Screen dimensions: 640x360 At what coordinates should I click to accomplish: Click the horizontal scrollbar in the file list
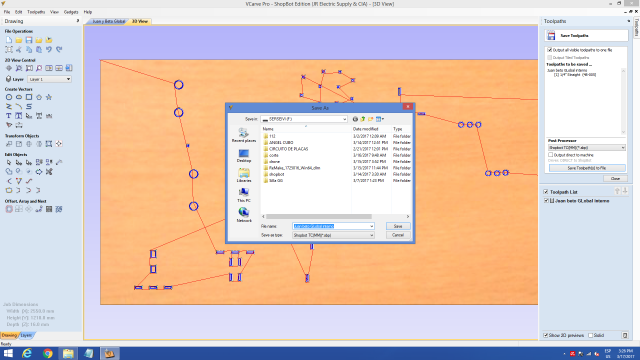319,217
